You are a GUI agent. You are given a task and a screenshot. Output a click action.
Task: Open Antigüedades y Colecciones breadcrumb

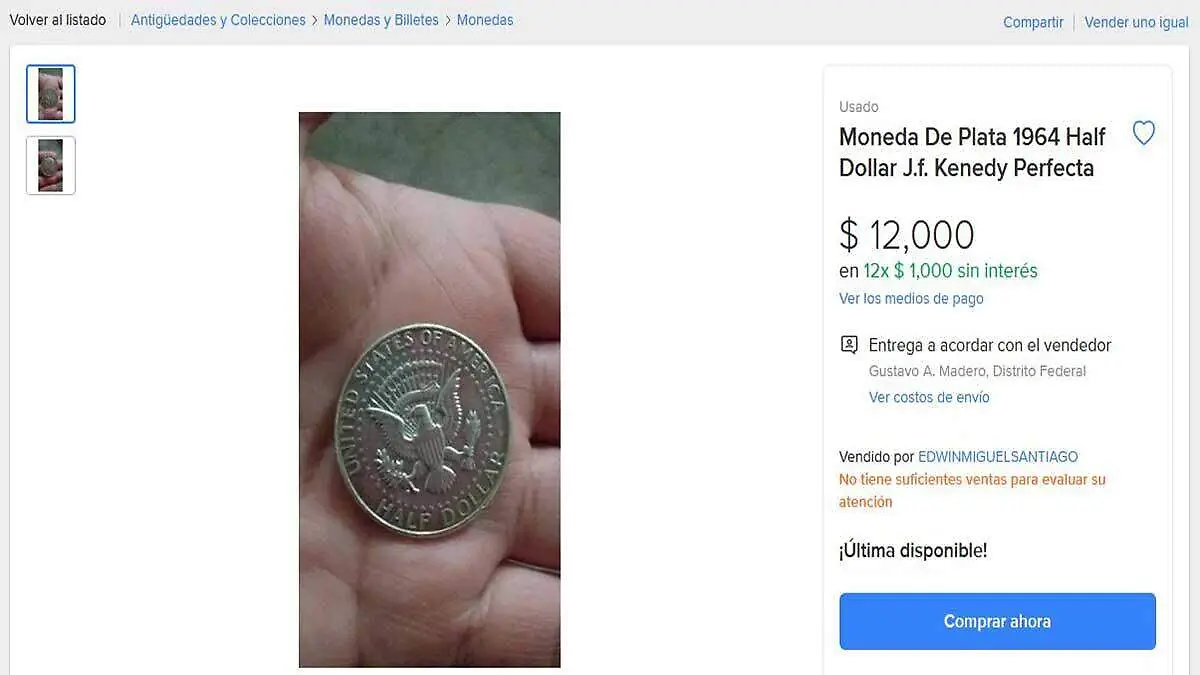(218, 20)
